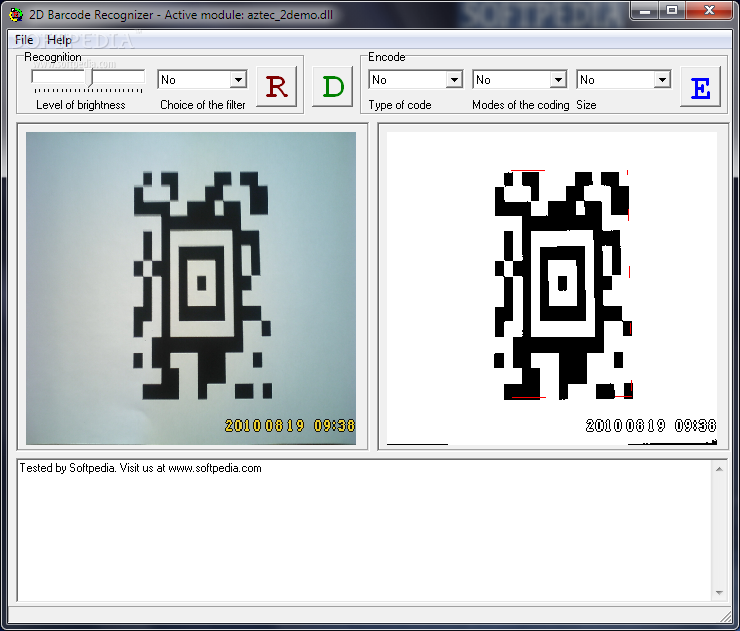Click the red R recognize button
Image resolution: width=740 pixels, height=631 pixels.
click(x=277, y=87)
